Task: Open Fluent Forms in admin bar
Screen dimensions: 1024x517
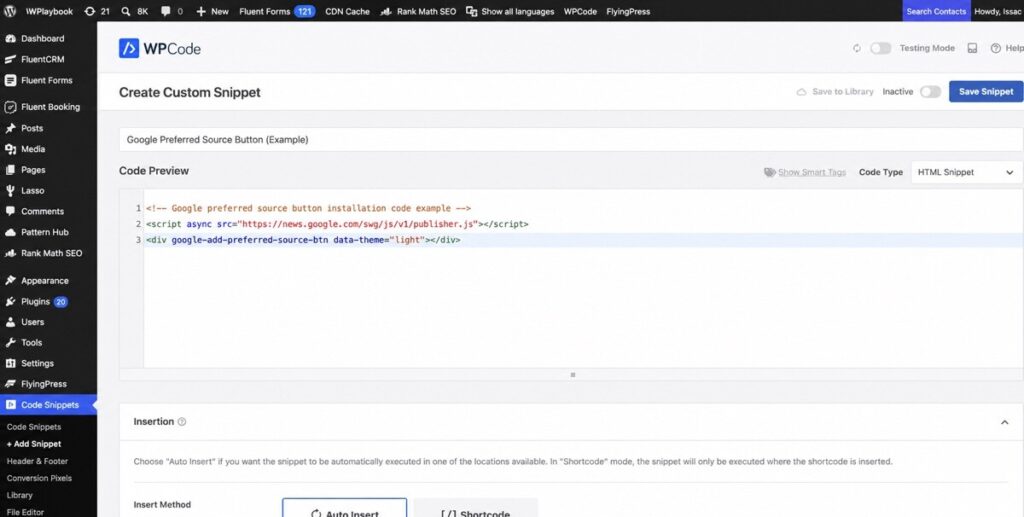Action: click(x=277, y=11)
